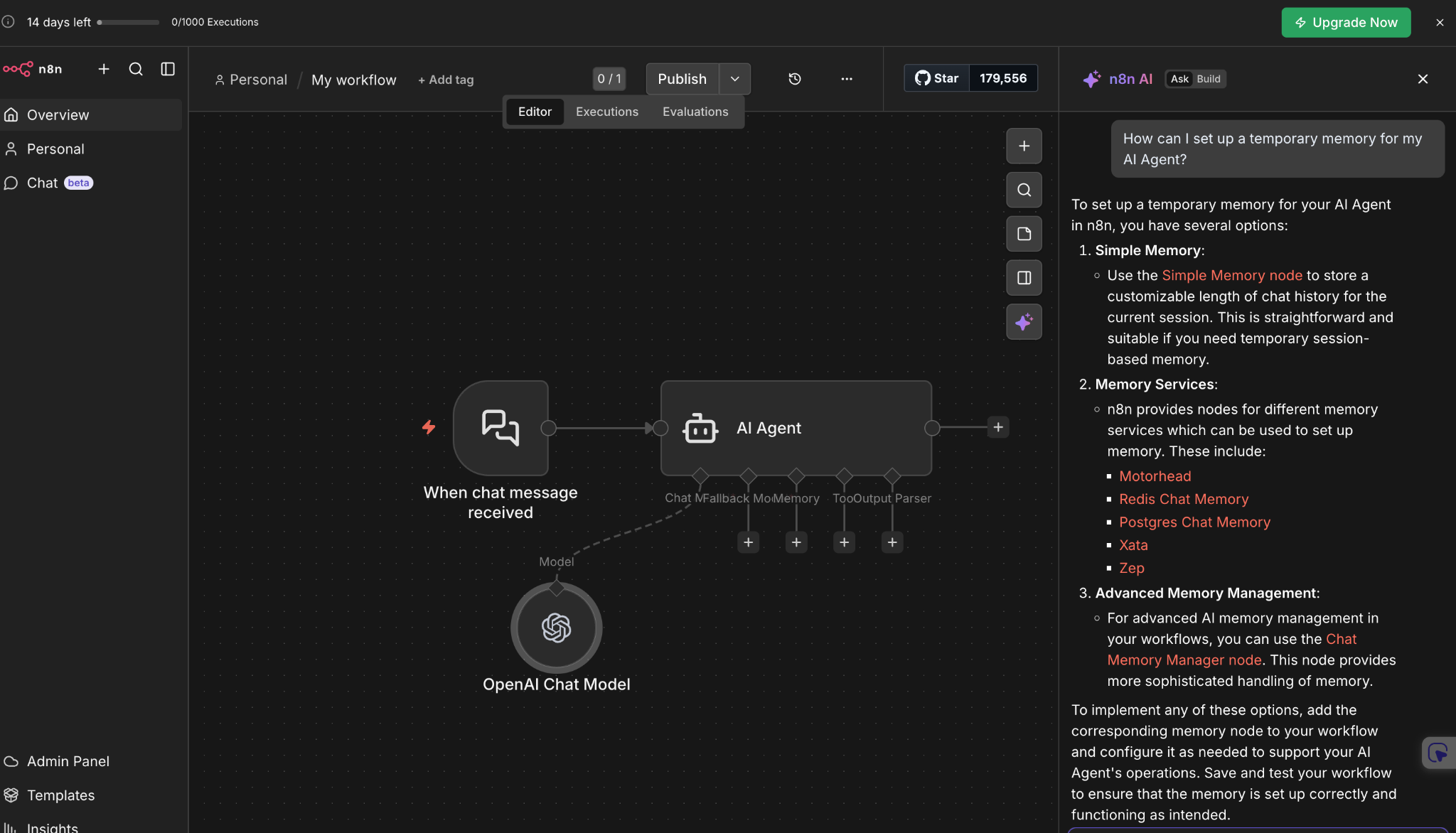Open the three-dot workflow options menu

point(846,79)
